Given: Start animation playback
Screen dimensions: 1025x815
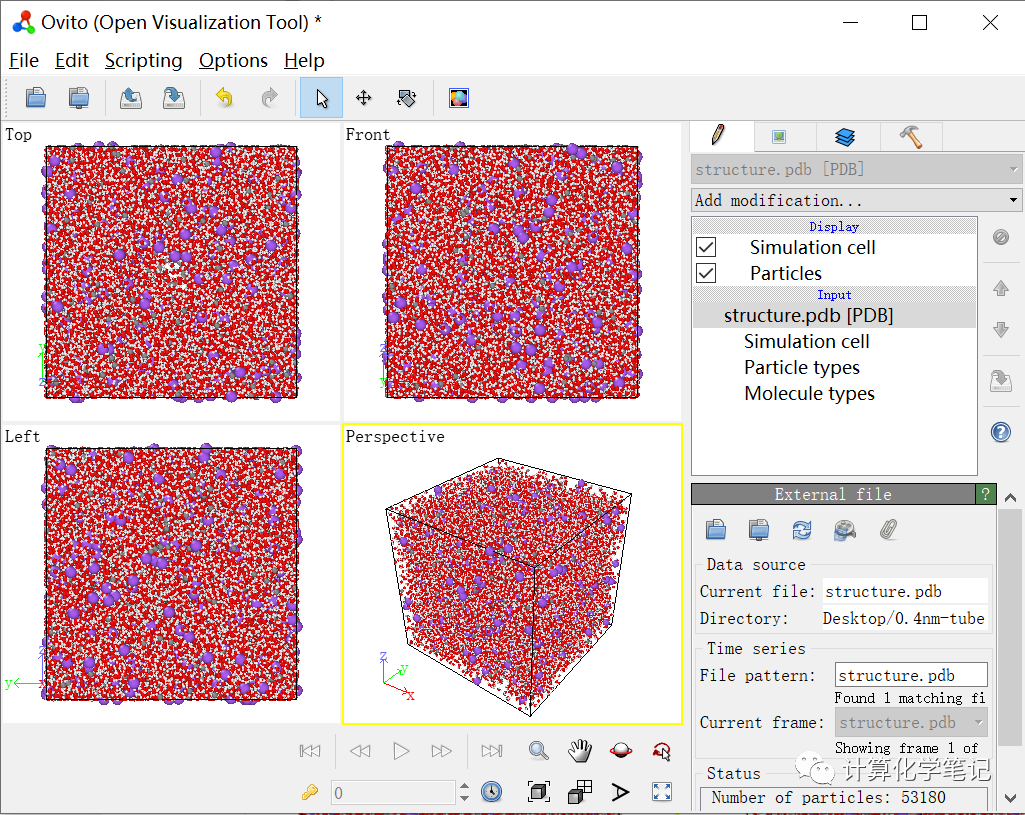Looking at the screenshot, I should (401, 751).
